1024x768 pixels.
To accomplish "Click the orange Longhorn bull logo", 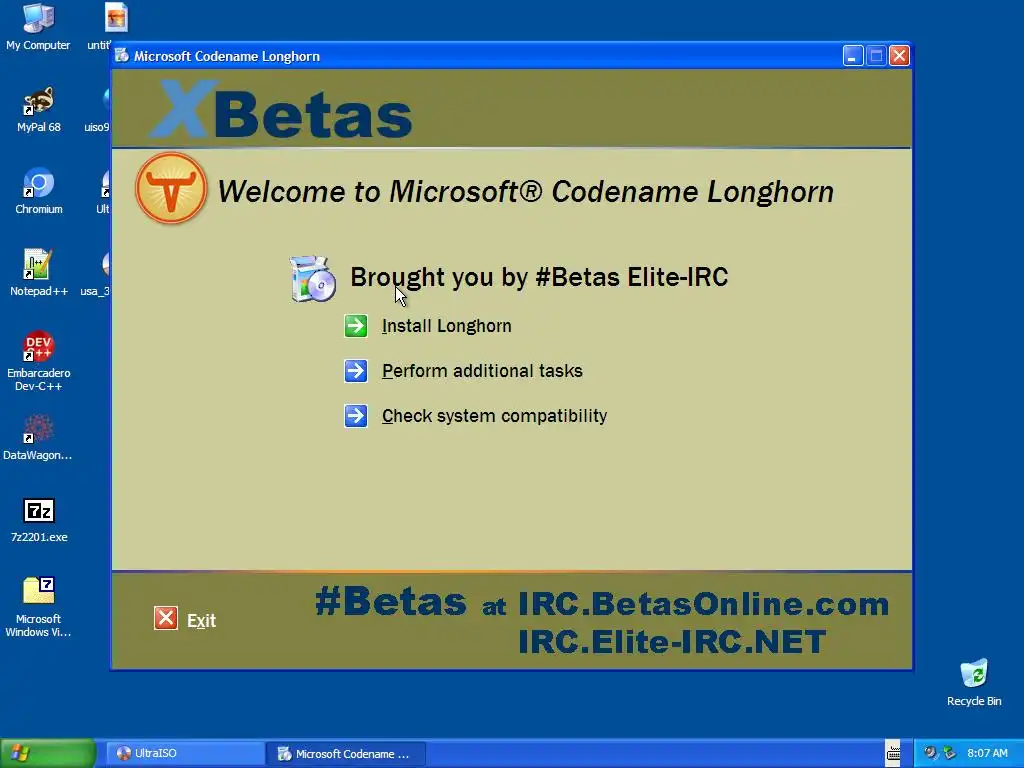I will 171,189.
